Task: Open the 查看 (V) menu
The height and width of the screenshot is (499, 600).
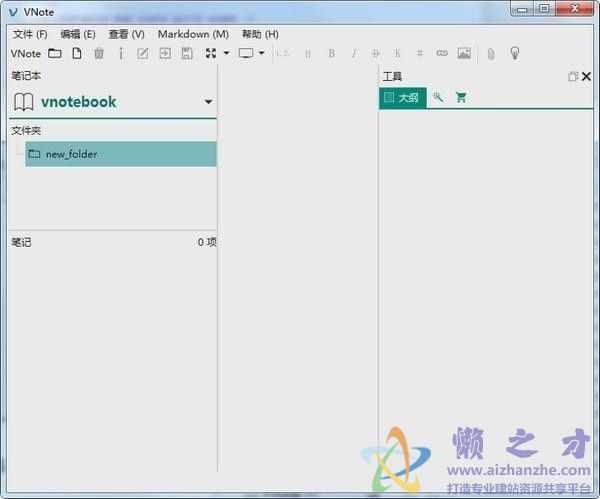Action: (x=127, y=34)
